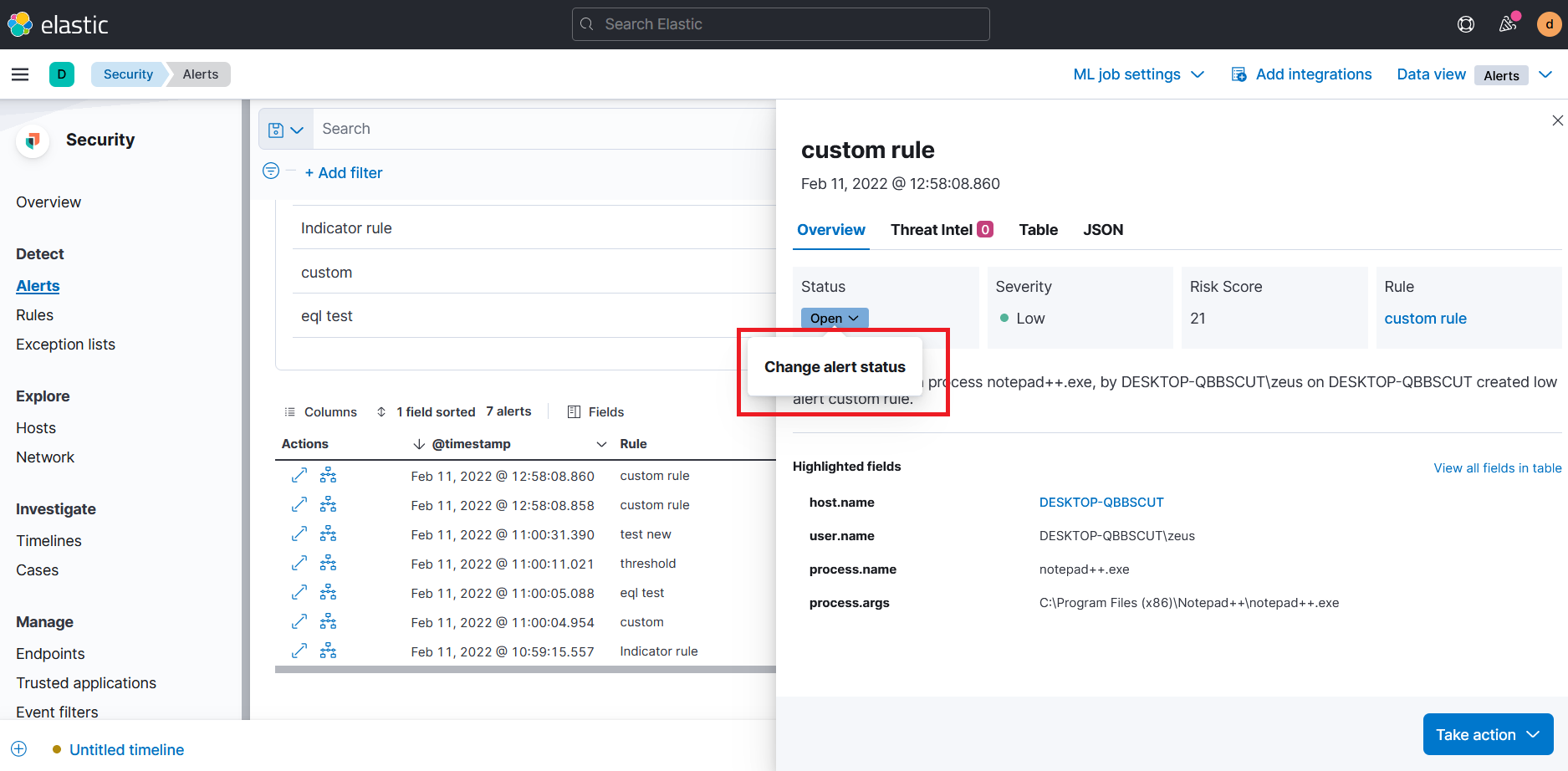Expand the first alert with the diagonal-arrow icon
Viewport: 1568px width, 771px height.
(299, 475)
